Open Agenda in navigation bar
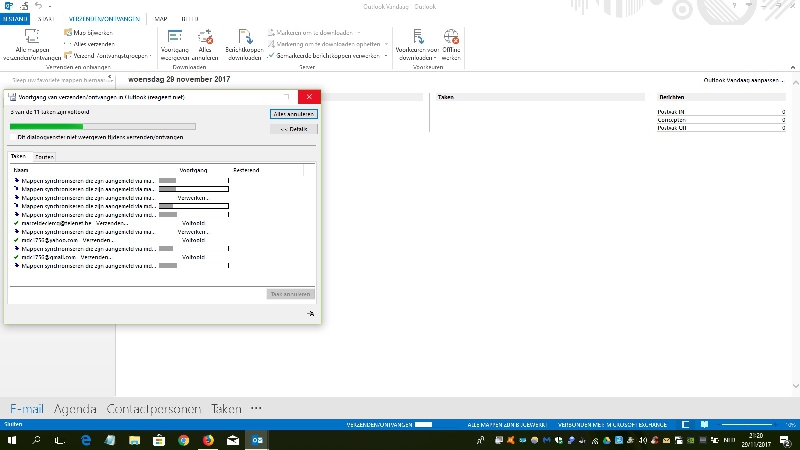 pos(75,409)
